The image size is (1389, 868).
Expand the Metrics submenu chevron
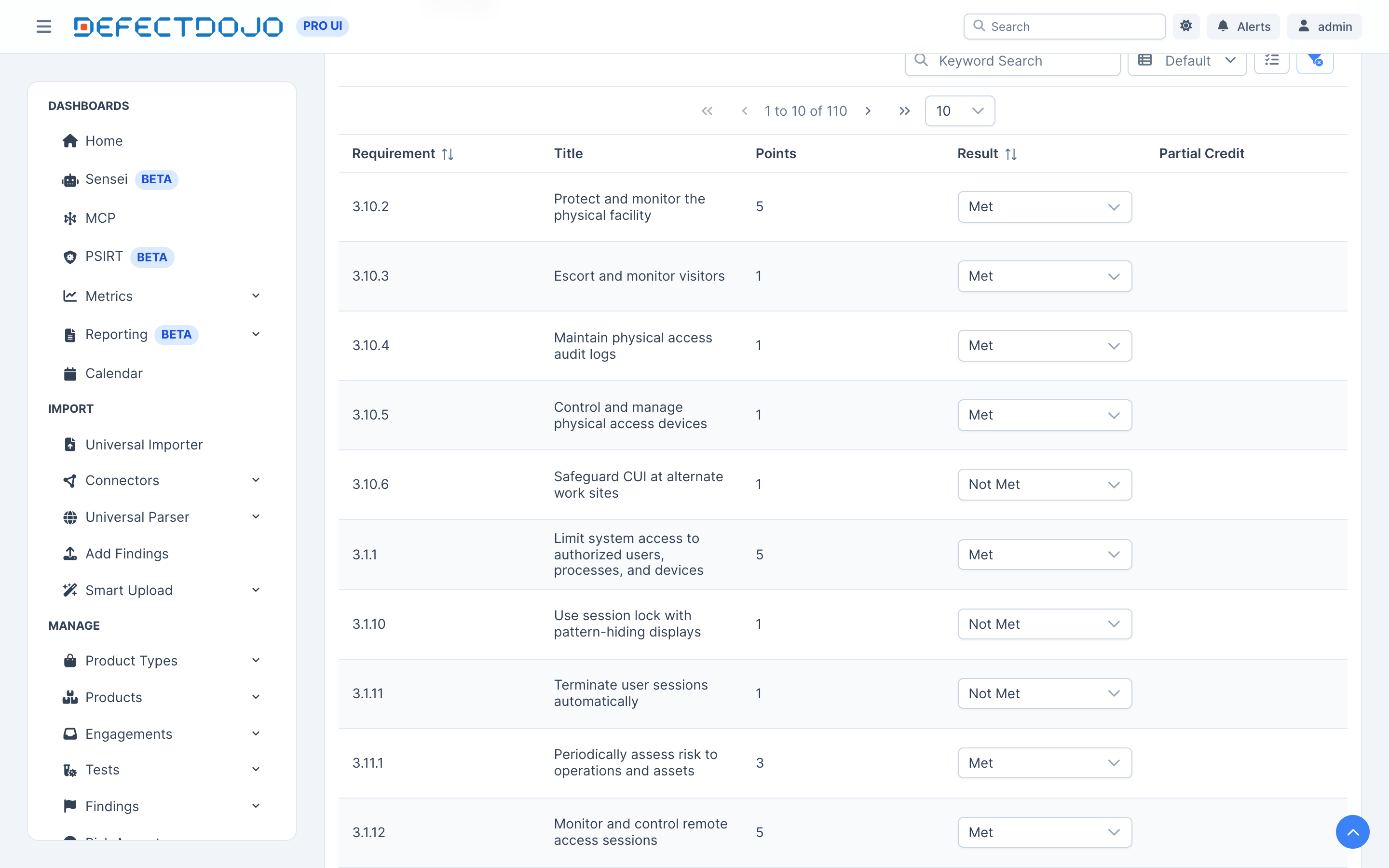pyautogui.click(x=256, y=296)
